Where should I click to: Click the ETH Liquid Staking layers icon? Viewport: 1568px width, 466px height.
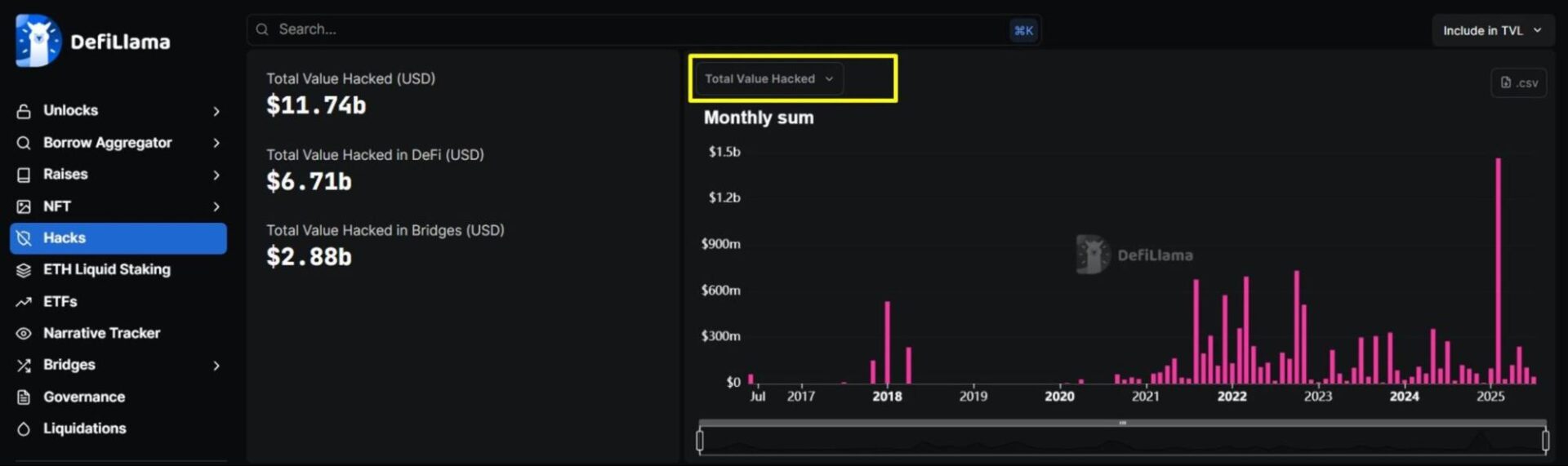click(x=24, y=270)
